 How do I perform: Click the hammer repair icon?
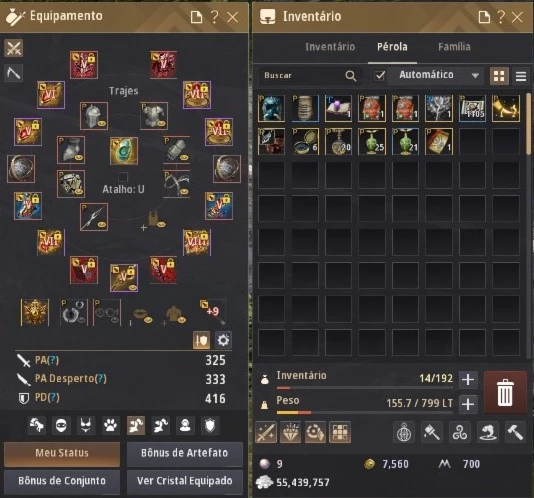(515, 432)
